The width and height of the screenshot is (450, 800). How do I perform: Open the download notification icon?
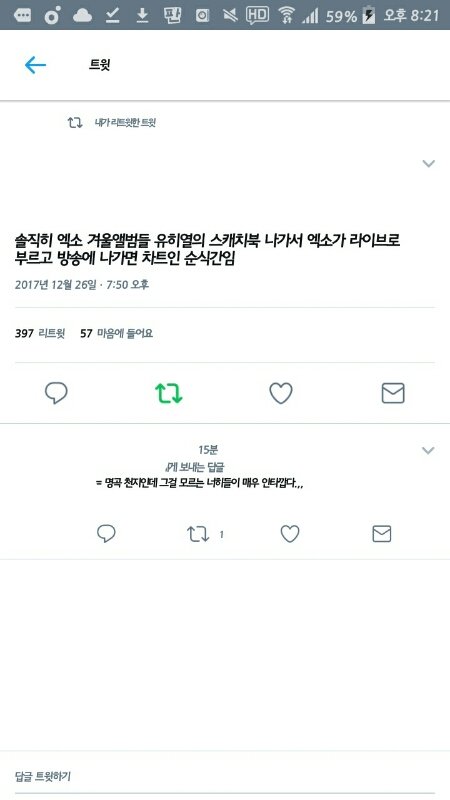click(142, 16)
